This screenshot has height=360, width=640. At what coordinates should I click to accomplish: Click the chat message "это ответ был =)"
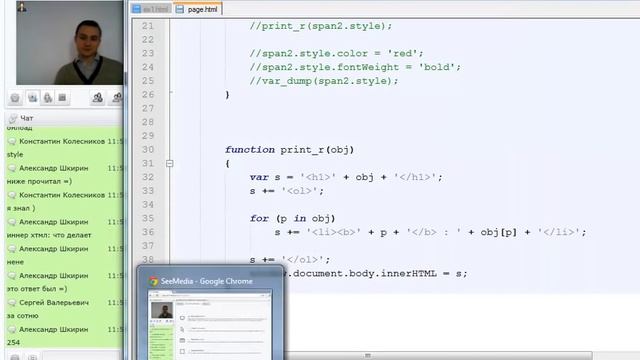(x=37, y=289)
